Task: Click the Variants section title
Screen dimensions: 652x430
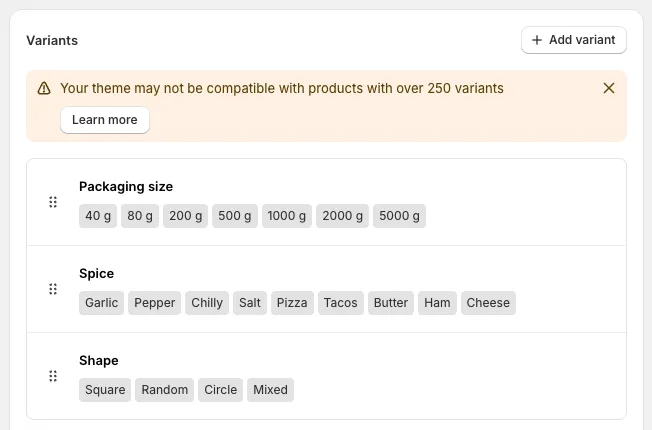Action: pyautogui.click(x=52, y=40)
